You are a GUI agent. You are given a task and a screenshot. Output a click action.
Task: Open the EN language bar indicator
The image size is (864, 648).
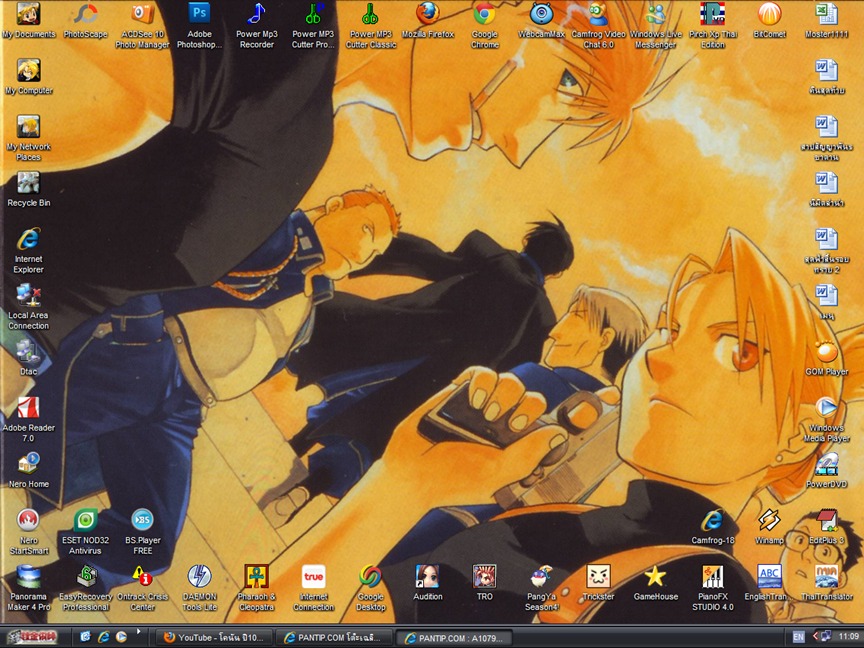(798, 637)
